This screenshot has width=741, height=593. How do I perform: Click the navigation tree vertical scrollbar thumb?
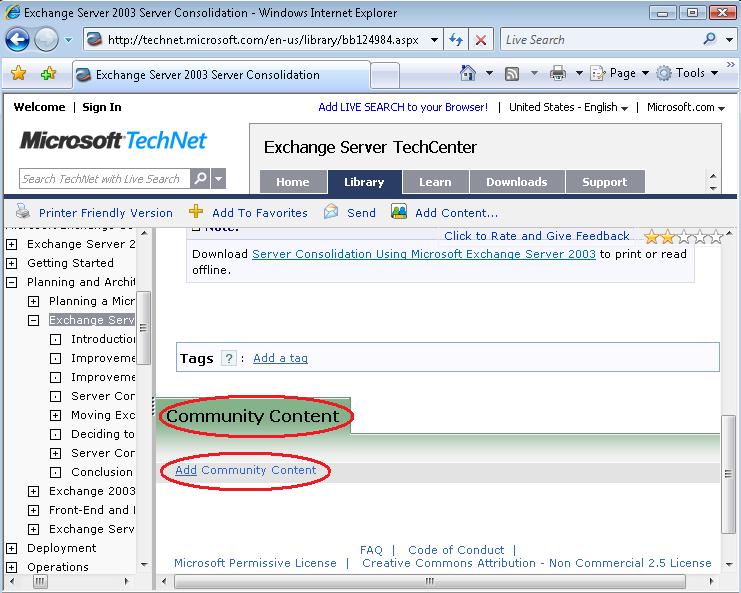click(144, 328)
